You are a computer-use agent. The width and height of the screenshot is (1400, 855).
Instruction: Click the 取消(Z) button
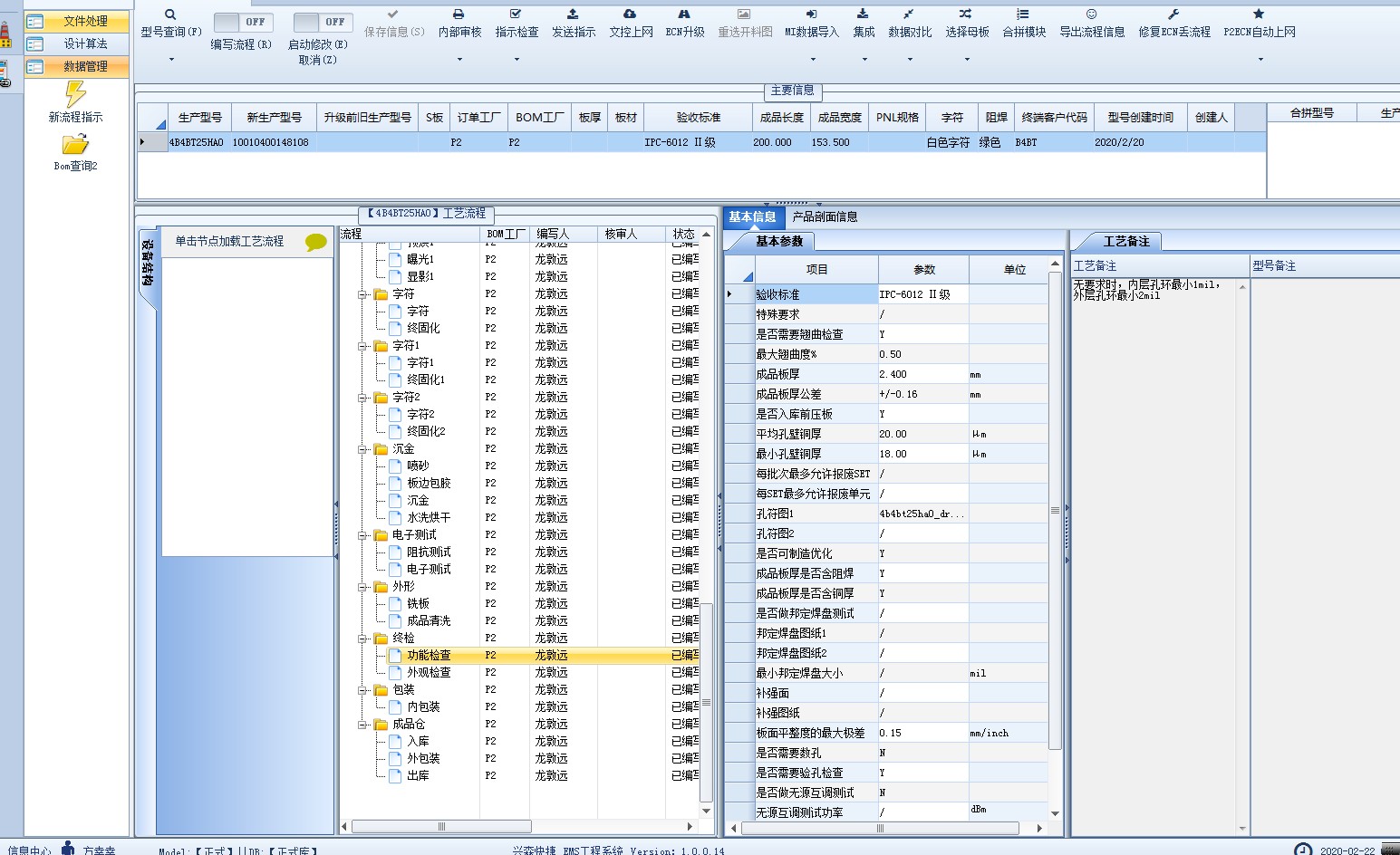pyautogui.click(x=318, y=60)
